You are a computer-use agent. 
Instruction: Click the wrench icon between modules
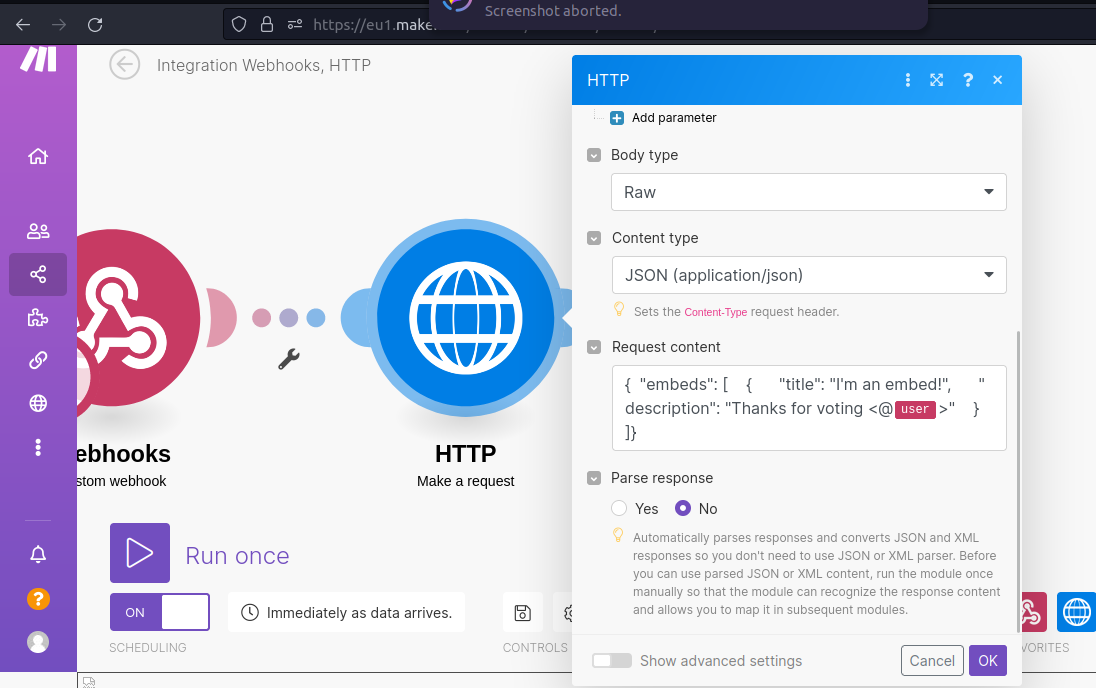click(x=289, y=359)
